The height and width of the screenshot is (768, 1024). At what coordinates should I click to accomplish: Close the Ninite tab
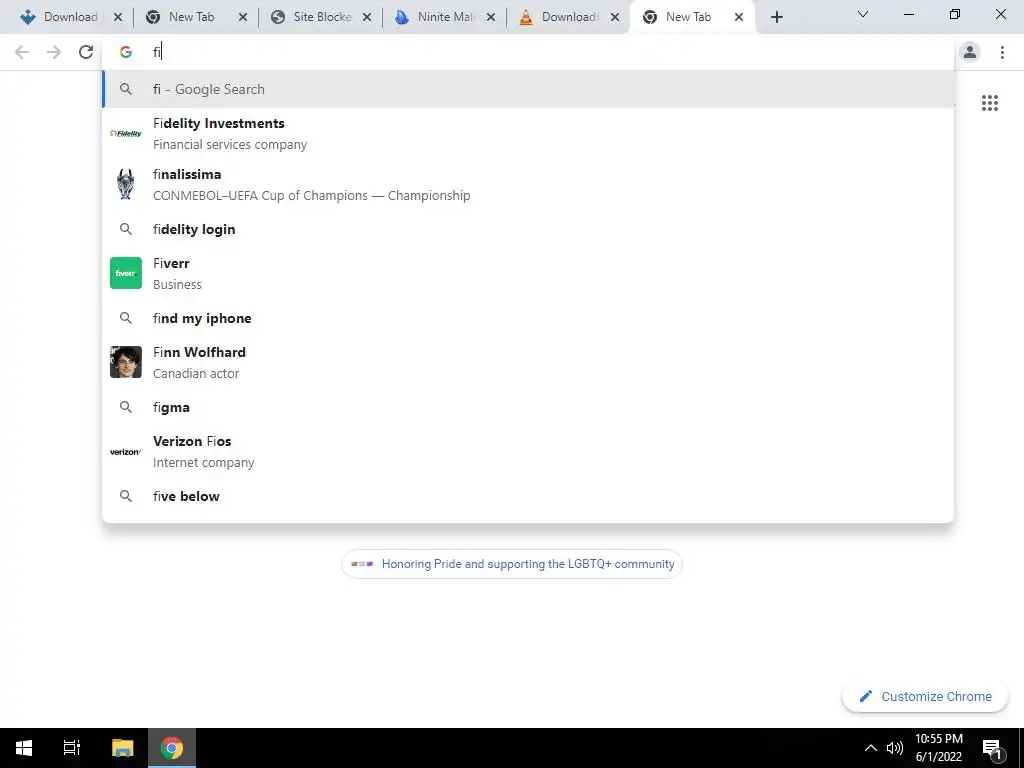point(491,18)
